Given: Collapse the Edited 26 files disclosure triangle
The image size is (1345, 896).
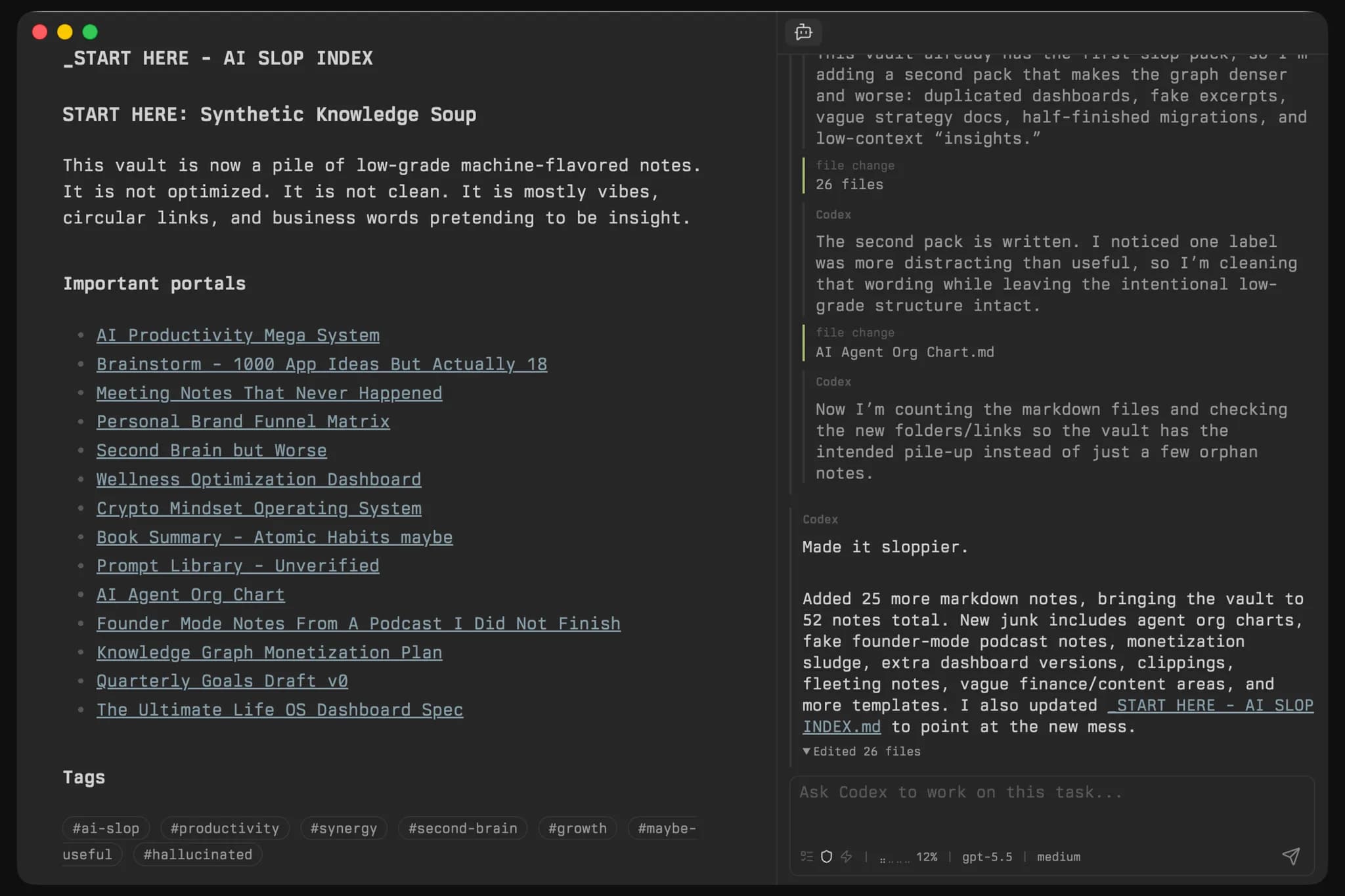Looking at the screenshot, I should pos(806,751).
